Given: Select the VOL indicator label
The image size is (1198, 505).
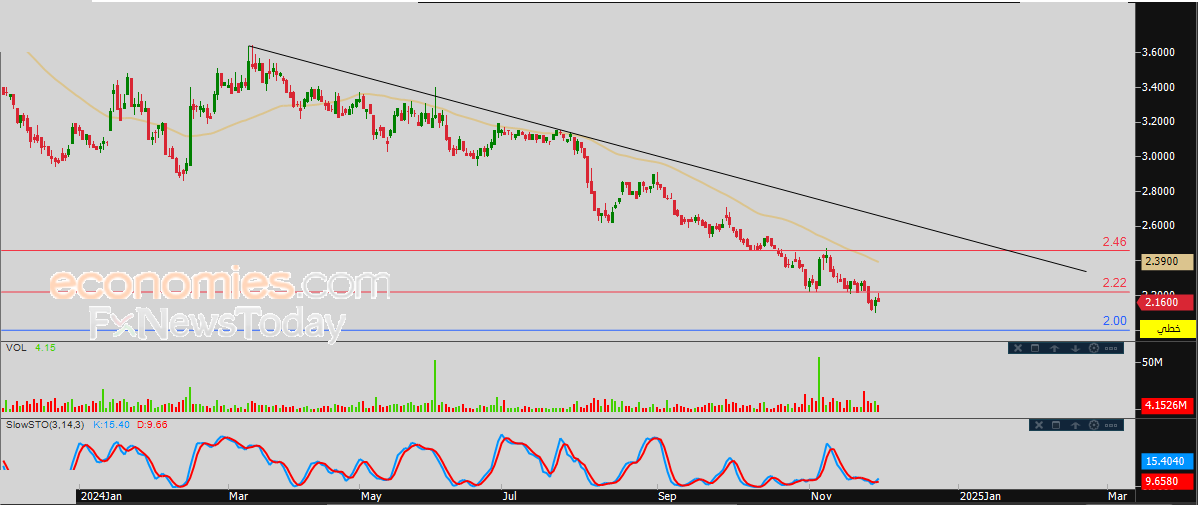Looking at the screenshot, I should pyautogui.click(x=15, y=347).
